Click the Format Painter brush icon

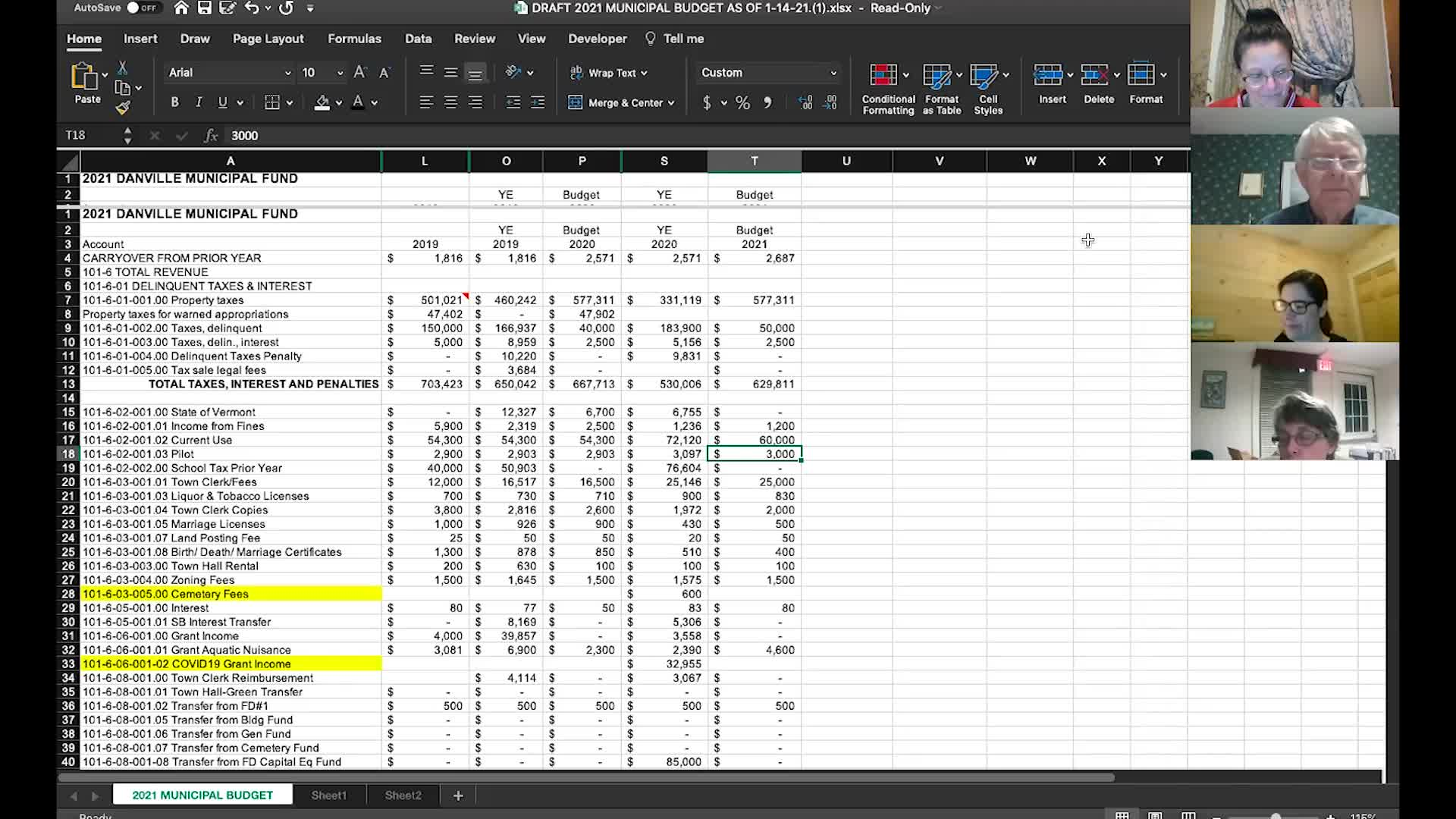pos(122,108)
